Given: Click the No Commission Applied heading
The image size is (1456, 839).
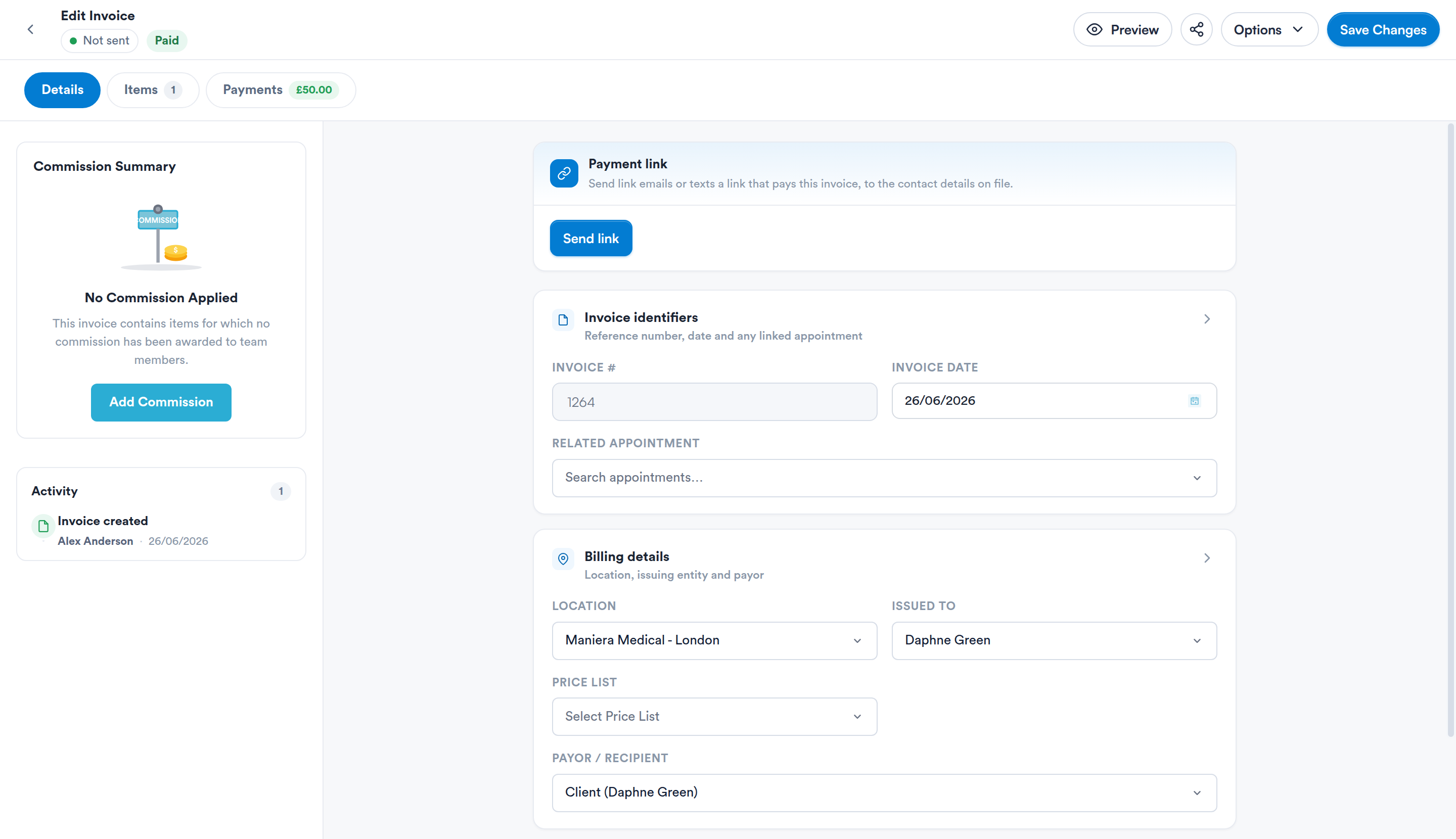Looking at the screenshot, I should click(161, 298).
